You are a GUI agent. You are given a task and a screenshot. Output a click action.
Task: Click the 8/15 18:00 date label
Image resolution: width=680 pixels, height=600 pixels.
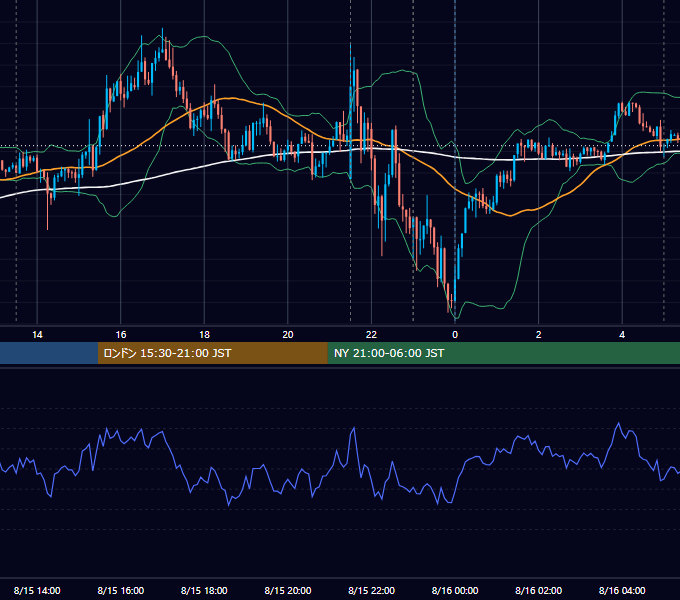(x=204, y=590)
